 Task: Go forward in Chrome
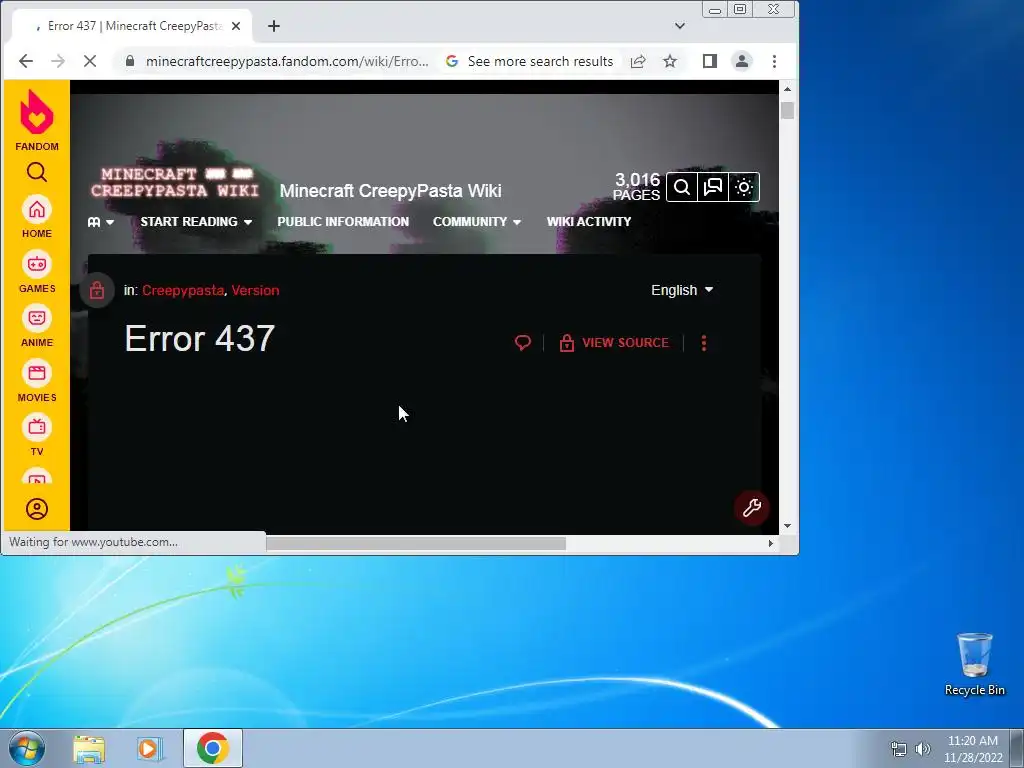click(57, 61)
